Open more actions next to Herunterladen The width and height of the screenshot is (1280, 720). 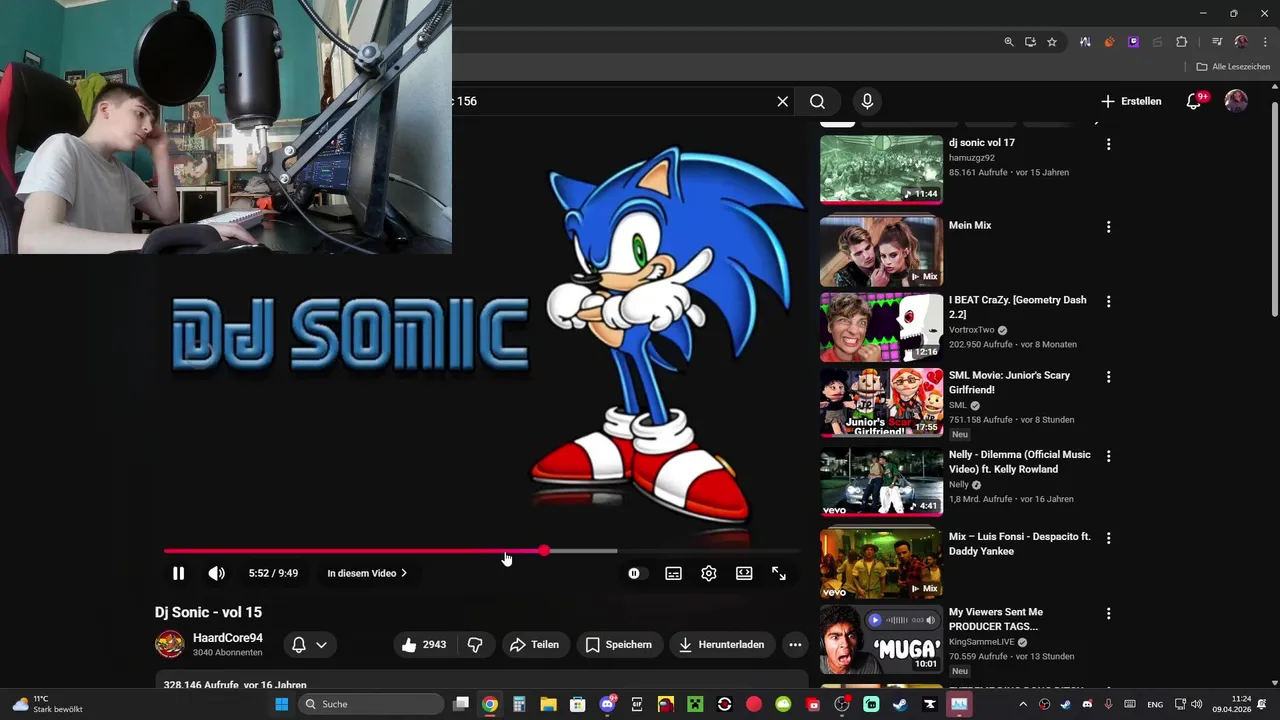795,645
